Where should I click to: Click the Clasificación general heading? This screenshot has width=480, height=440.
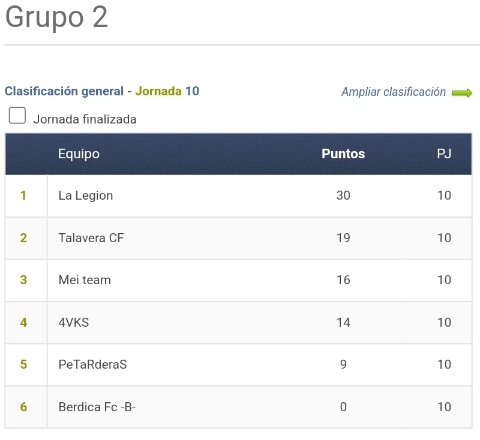pos(64,91)
